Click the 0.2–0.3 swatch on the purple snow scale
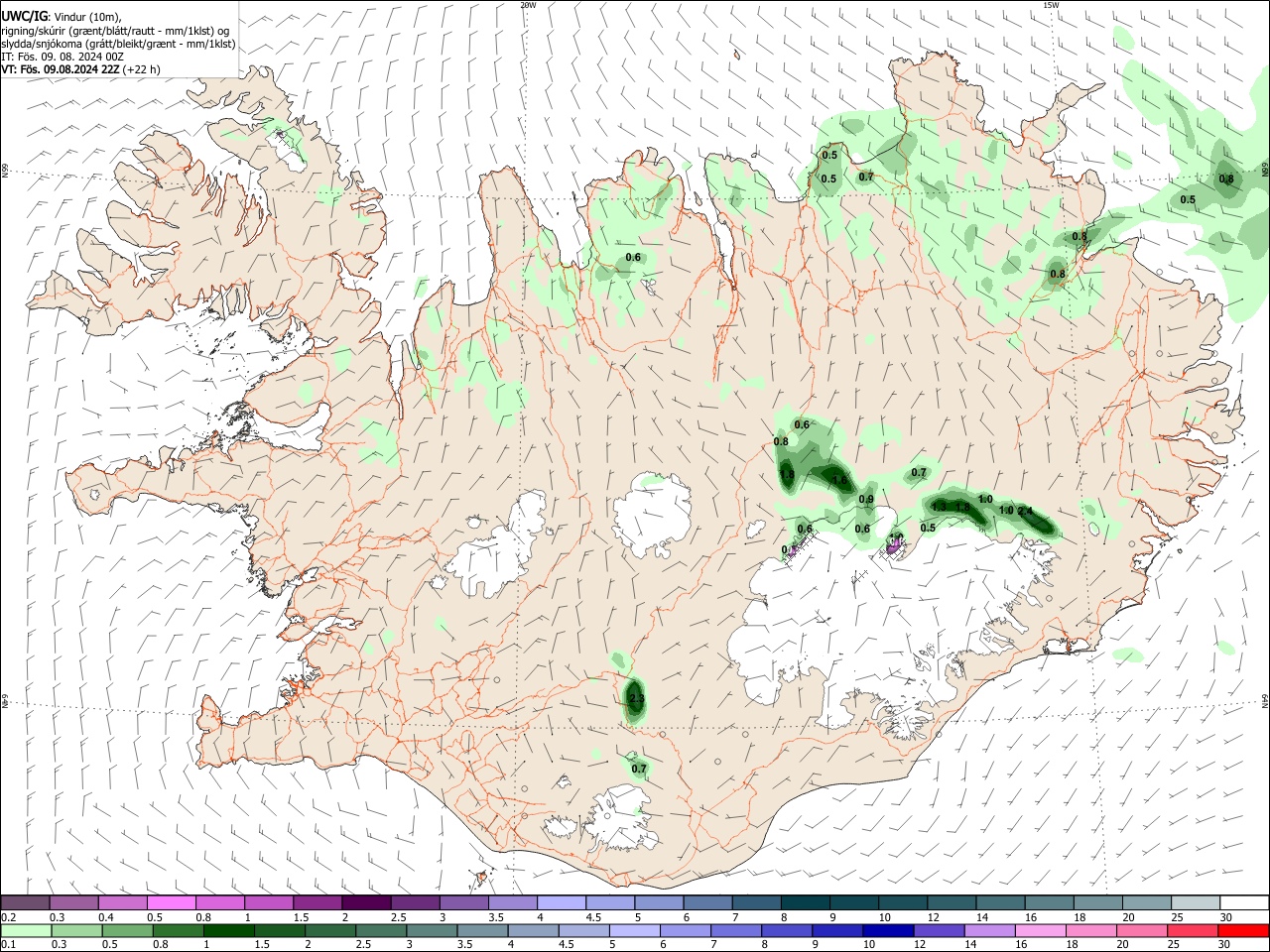Screen dimensions: 1270x952 pyautogui.click(x=26, y=903)
